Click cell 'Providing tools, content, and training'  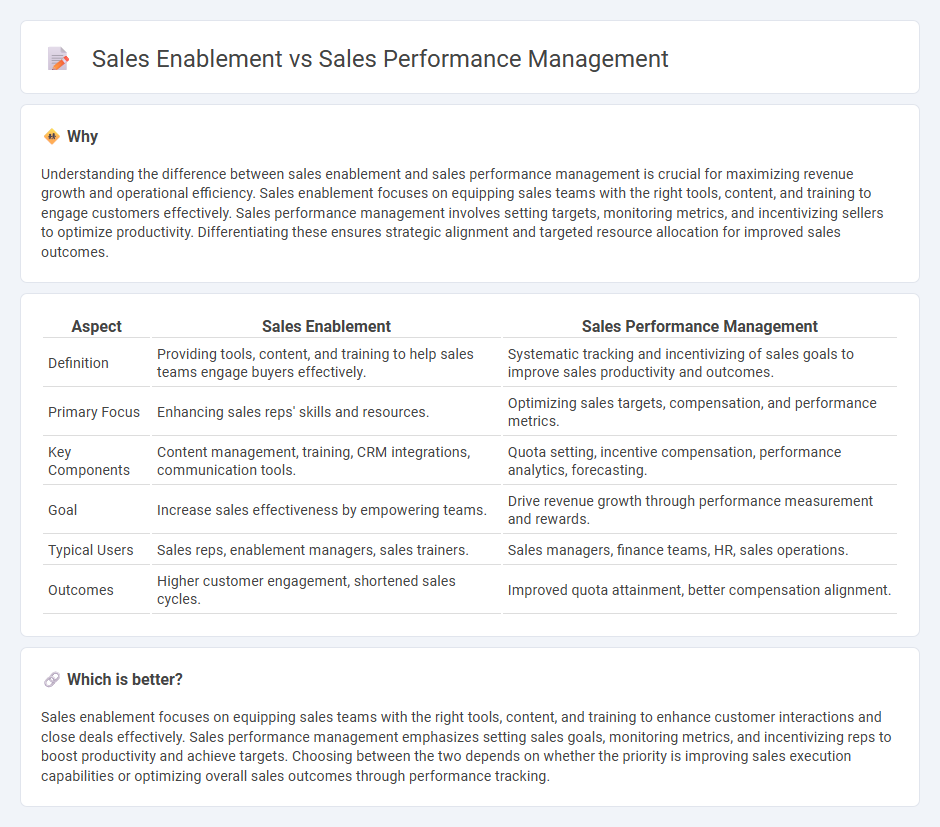click(326, 363)
